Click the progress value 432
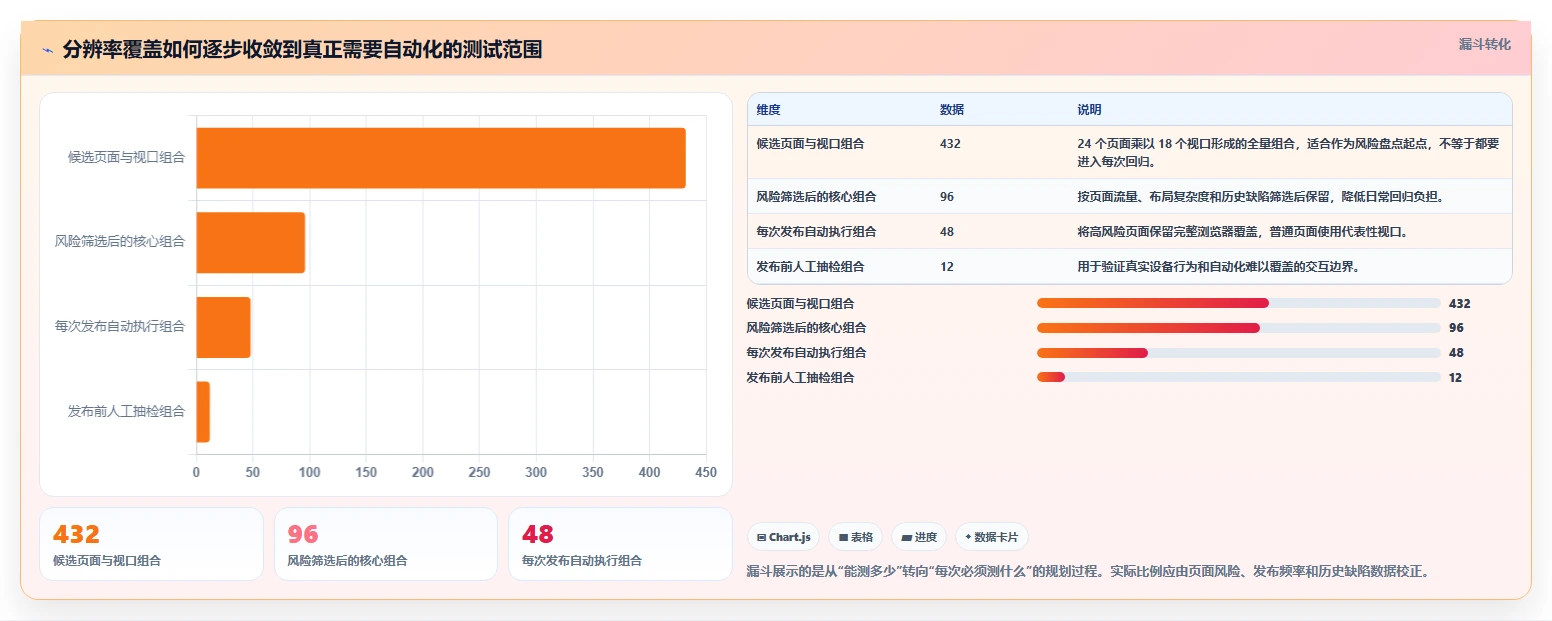Screen dimensions: 1552x621 tap(1459, 303)
